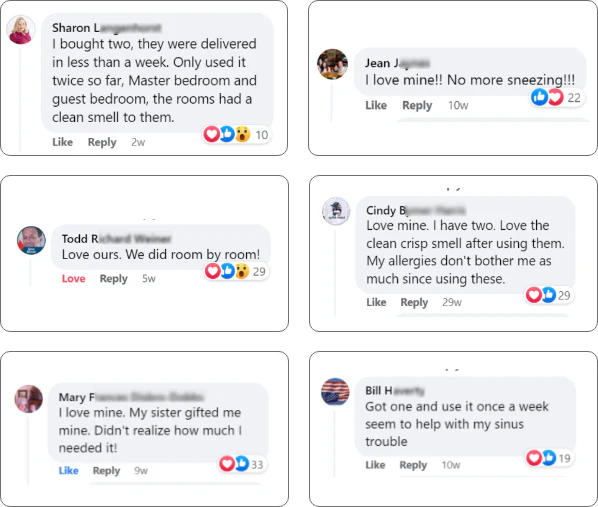Screen dimensions: 598x507
Task: Open reaction icons on Todd's comment
Action: tap(236, 271)
